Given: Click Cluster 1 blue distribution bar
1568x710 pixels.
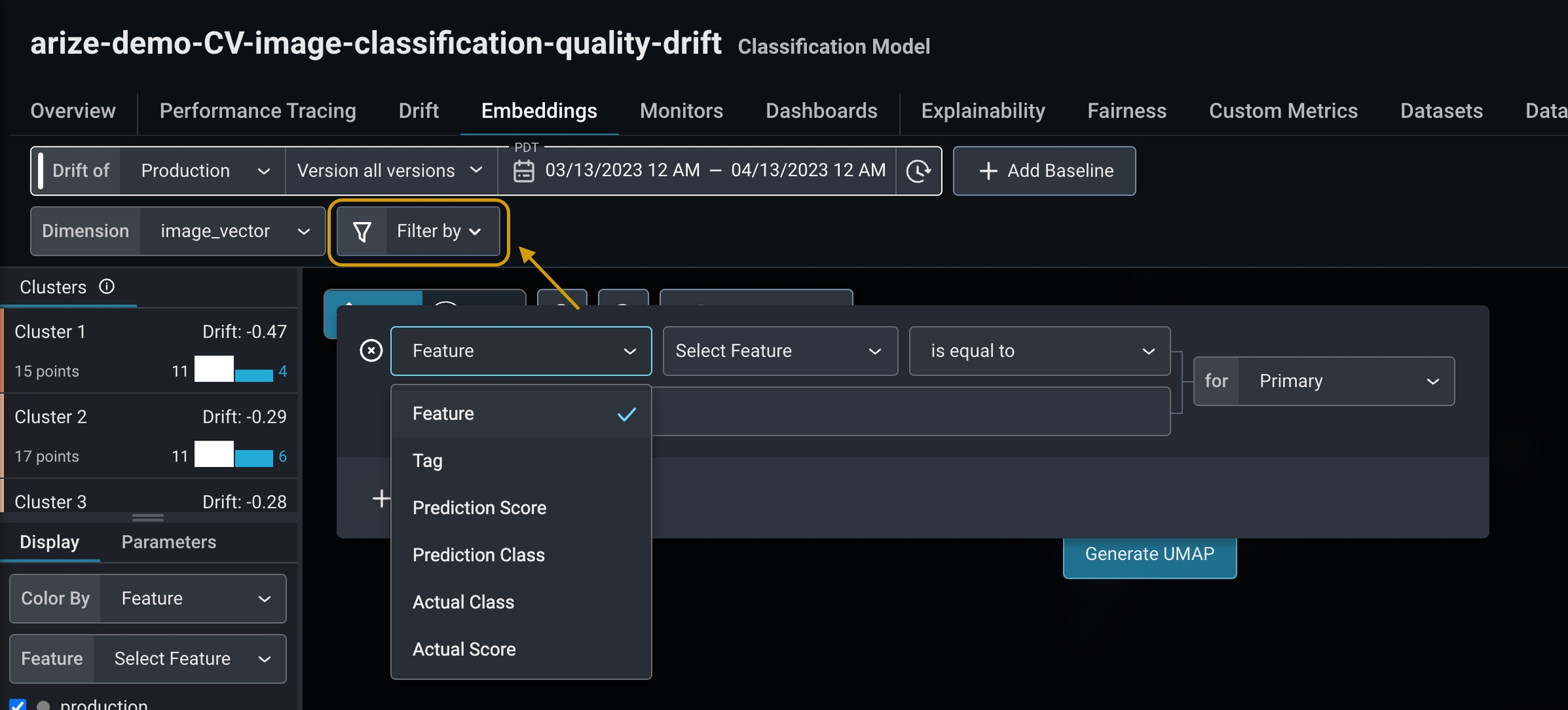Looking at the screenshot, I should pos(254,374).
